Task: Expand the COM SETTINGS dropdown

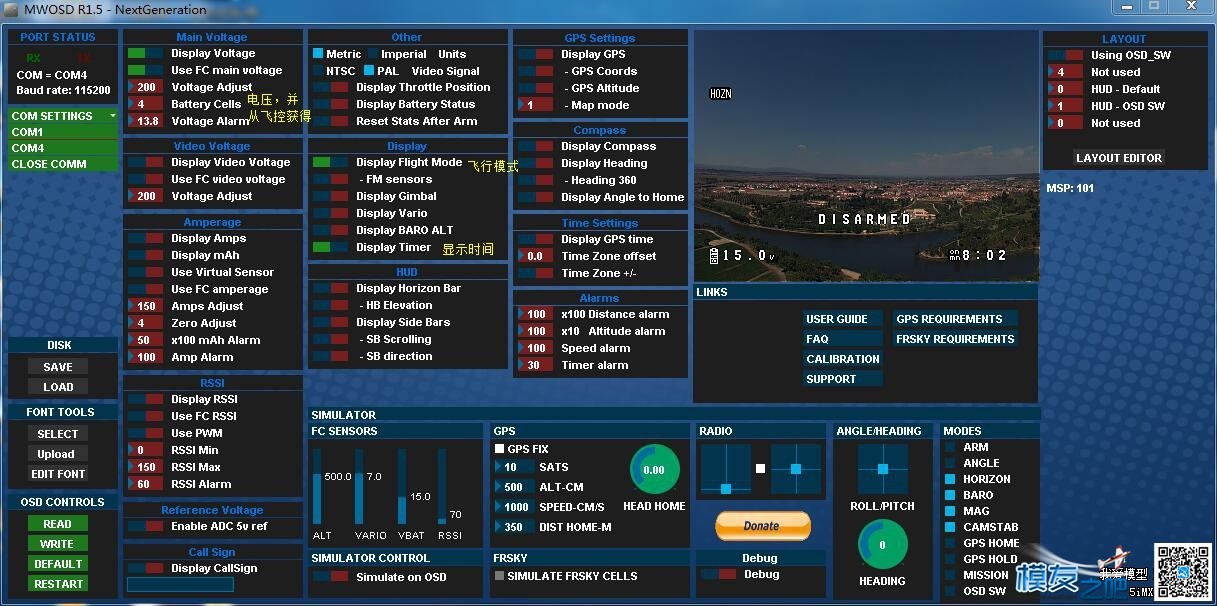Action: coord(63,116)
